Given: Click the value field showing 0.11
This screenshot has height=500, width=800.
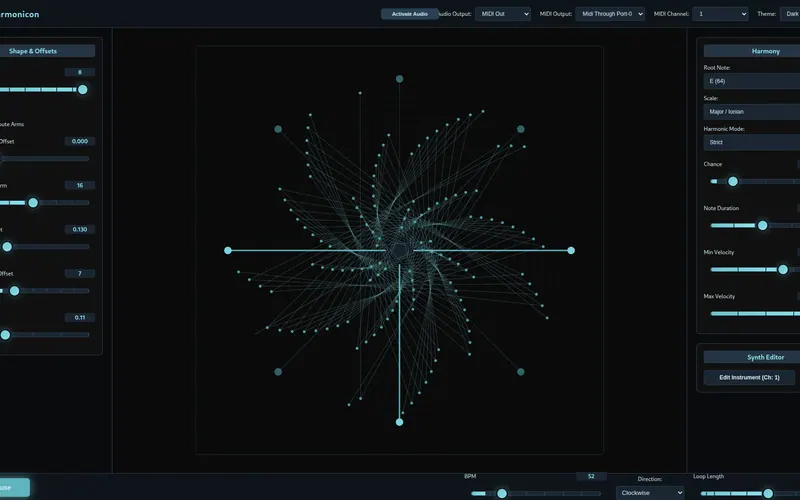Looking at the screenshot, I should pyautogui.click(x=80, y=317).
